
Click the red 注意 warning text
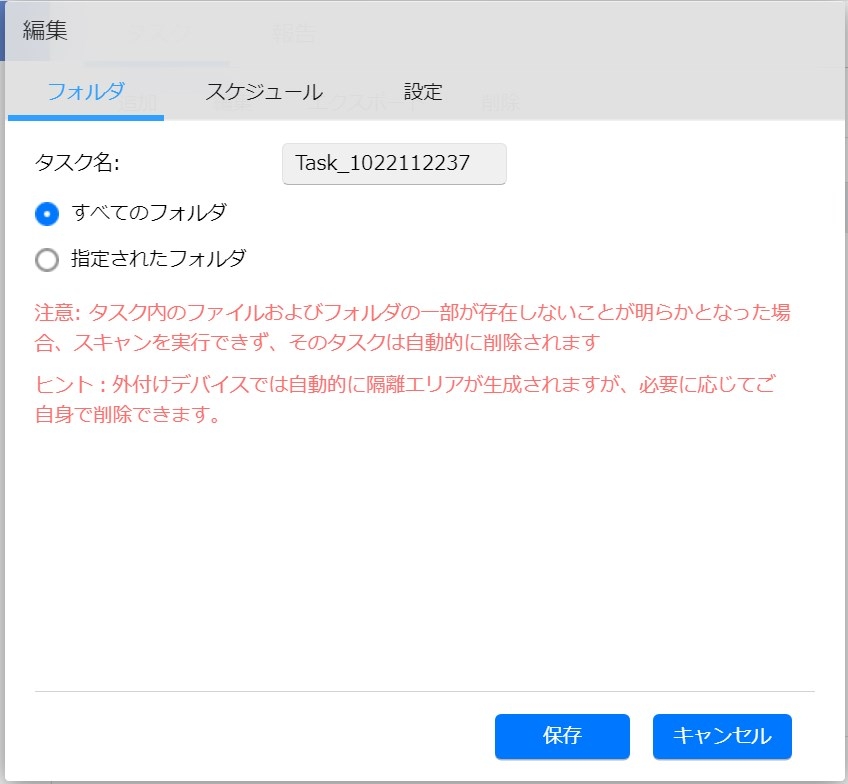tap(412, 328)
